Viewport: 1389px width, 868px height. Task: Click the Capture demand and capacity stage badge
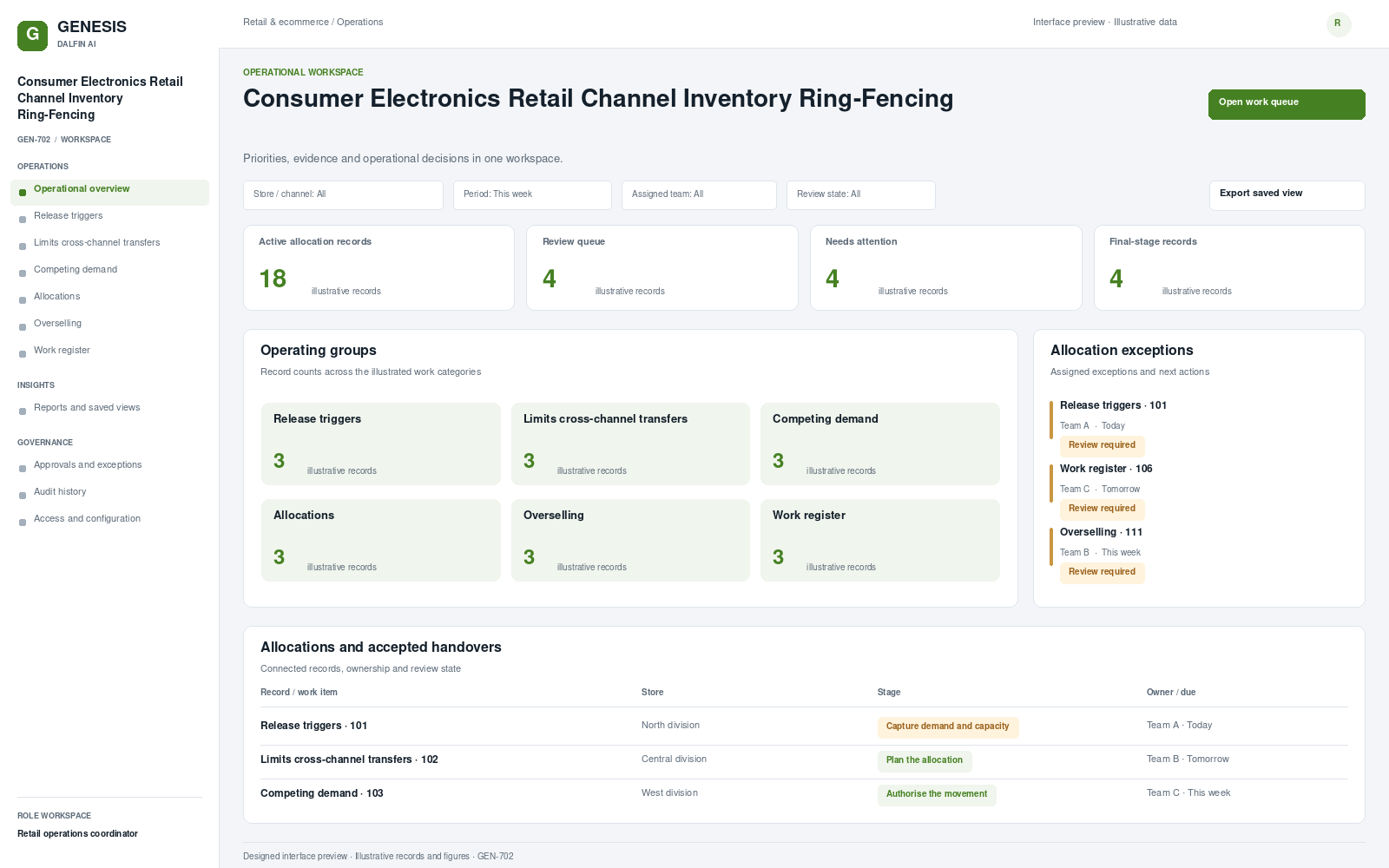[x=948, y=727]
